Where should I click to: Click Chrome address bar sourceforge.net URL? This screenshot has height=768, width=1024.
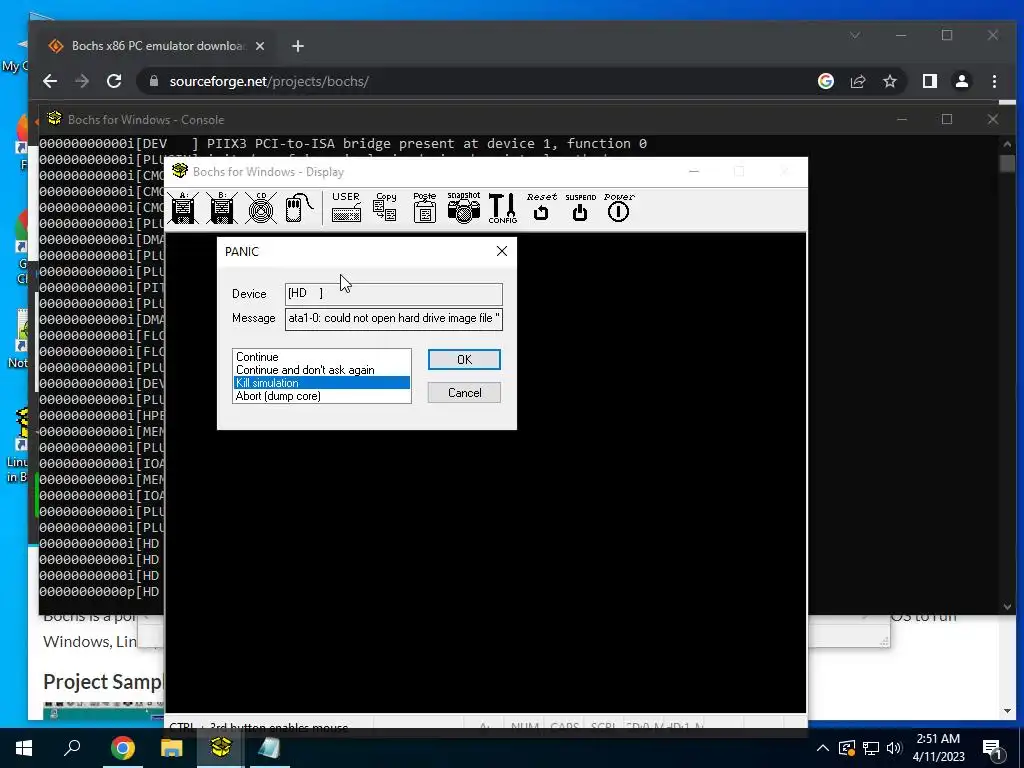269,82
